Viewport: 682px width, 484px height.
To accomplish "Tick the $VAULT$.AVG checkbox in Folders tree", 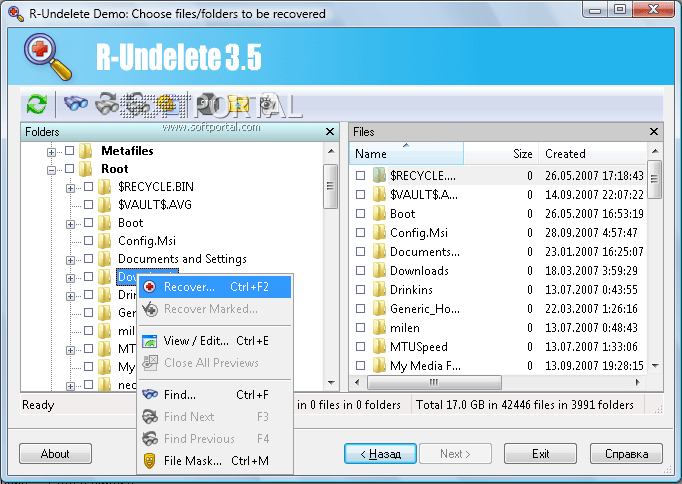I will pyautogui.click(x=88, y=204).
